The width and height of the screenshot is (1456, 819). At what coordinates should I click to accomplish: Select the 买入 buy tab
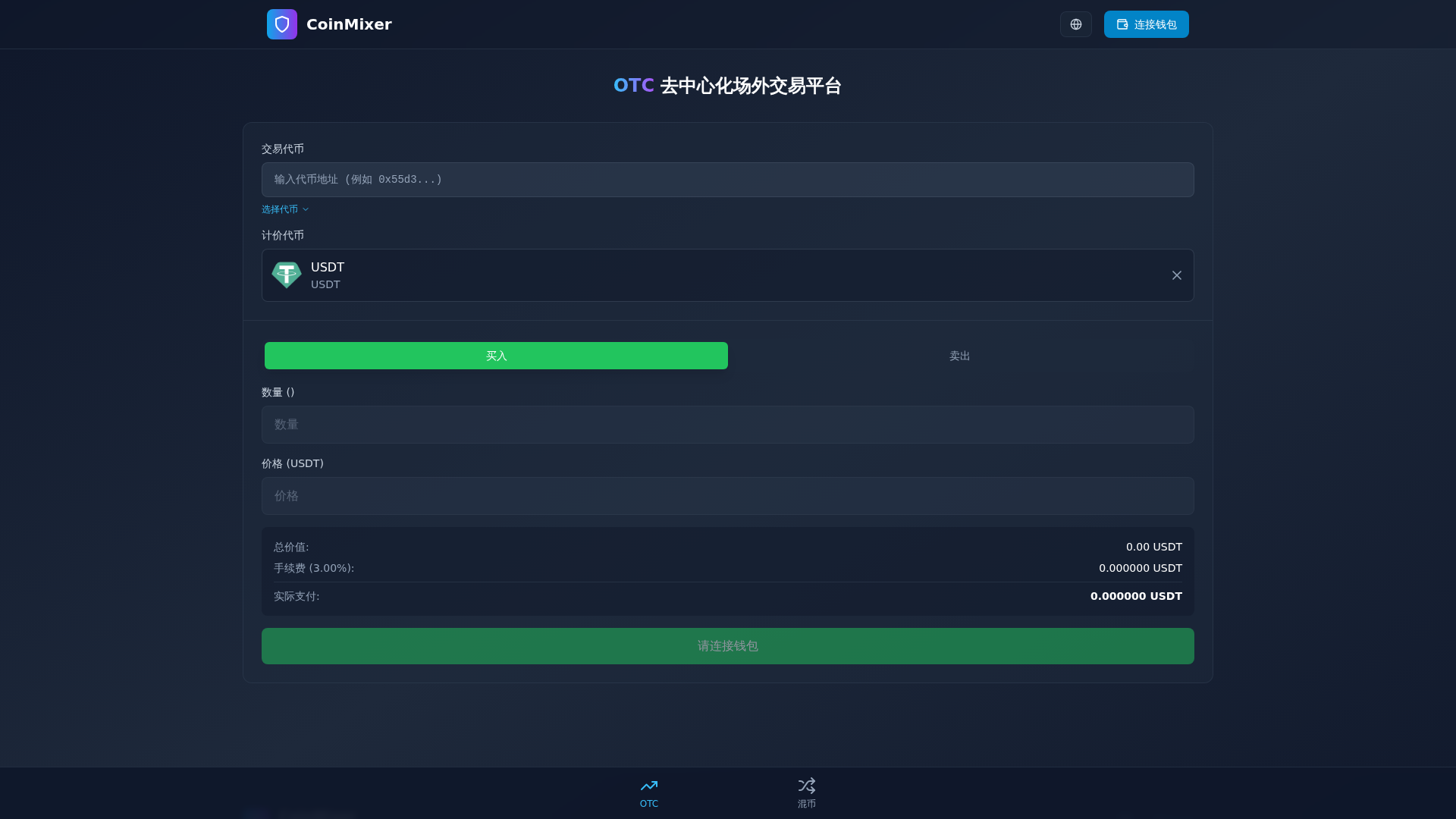tap(496, 356)
